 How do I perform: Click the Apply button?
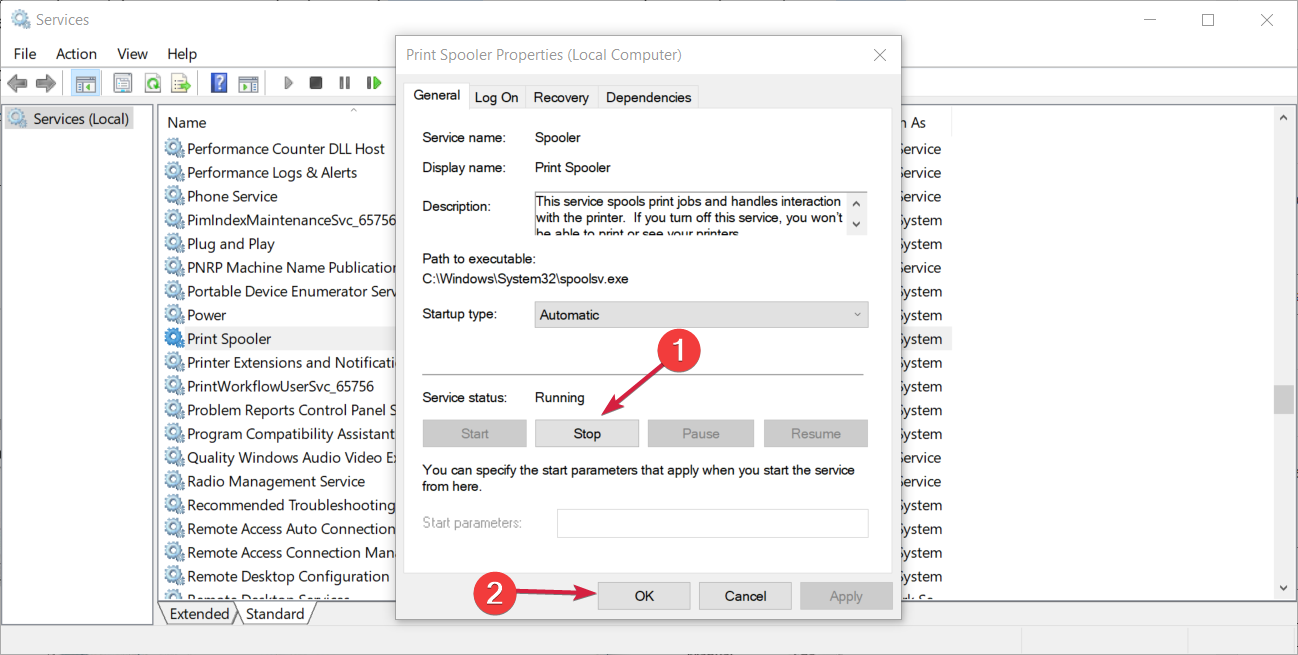tap(846, 596)
